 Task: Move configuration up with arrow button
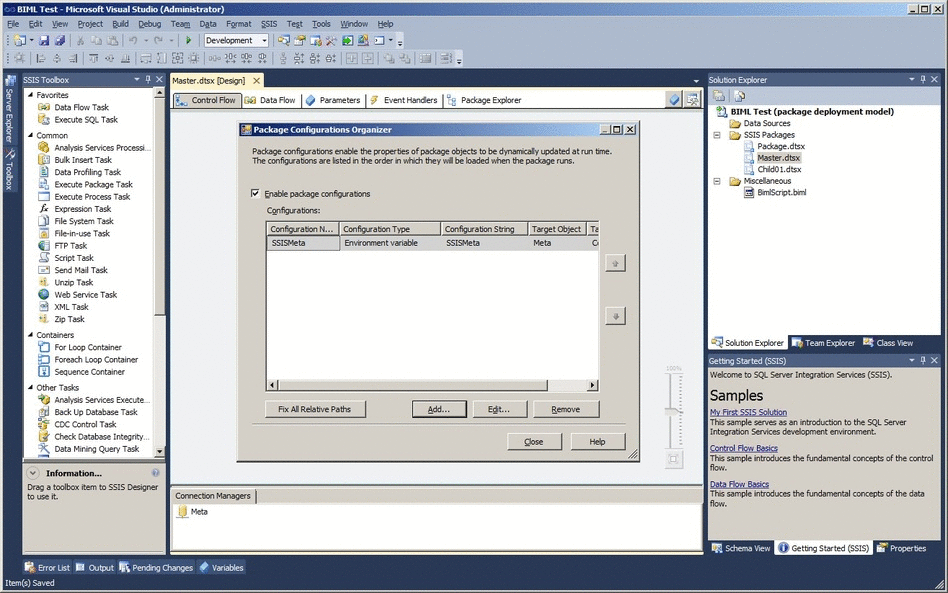[615, 263]
